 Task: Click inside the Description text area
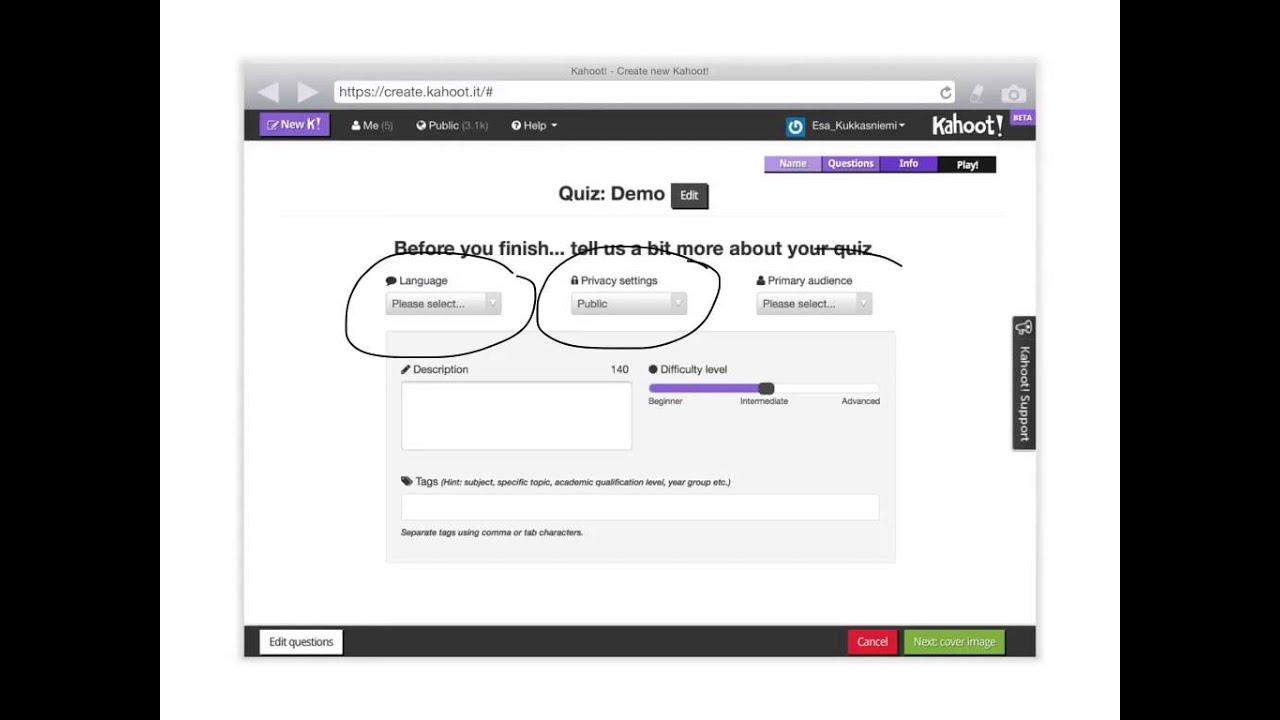point(516,416)
